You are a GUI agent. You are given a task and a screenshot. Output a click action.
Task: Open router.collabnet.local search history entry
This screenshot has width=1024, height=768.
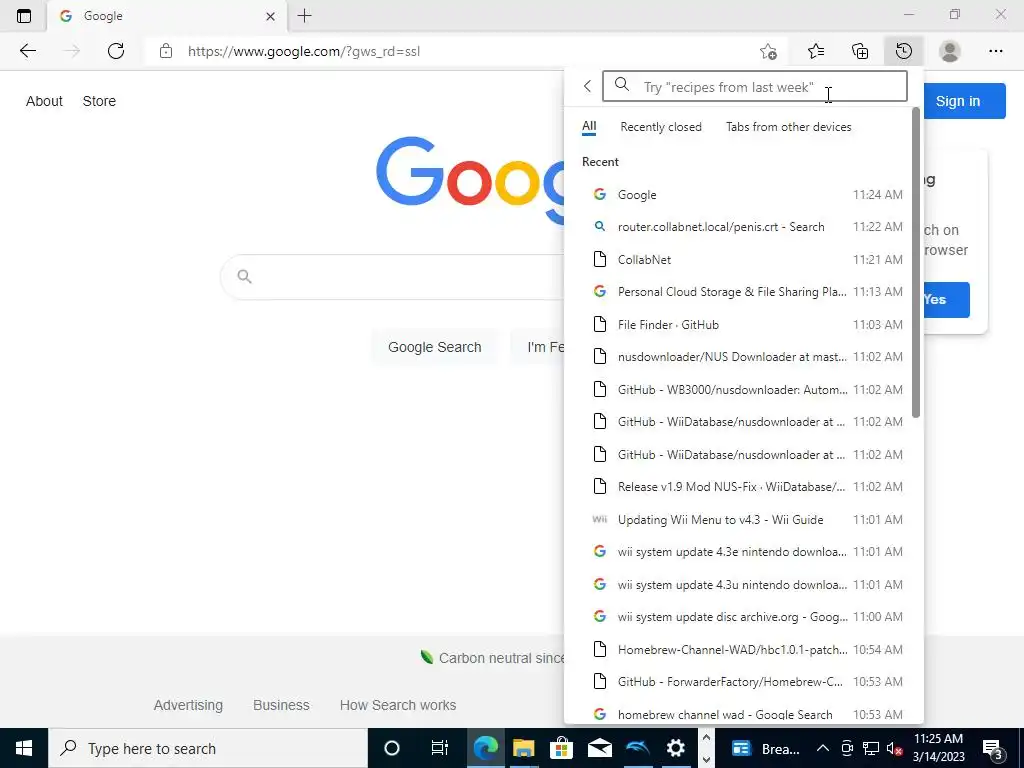coord(743,227)
